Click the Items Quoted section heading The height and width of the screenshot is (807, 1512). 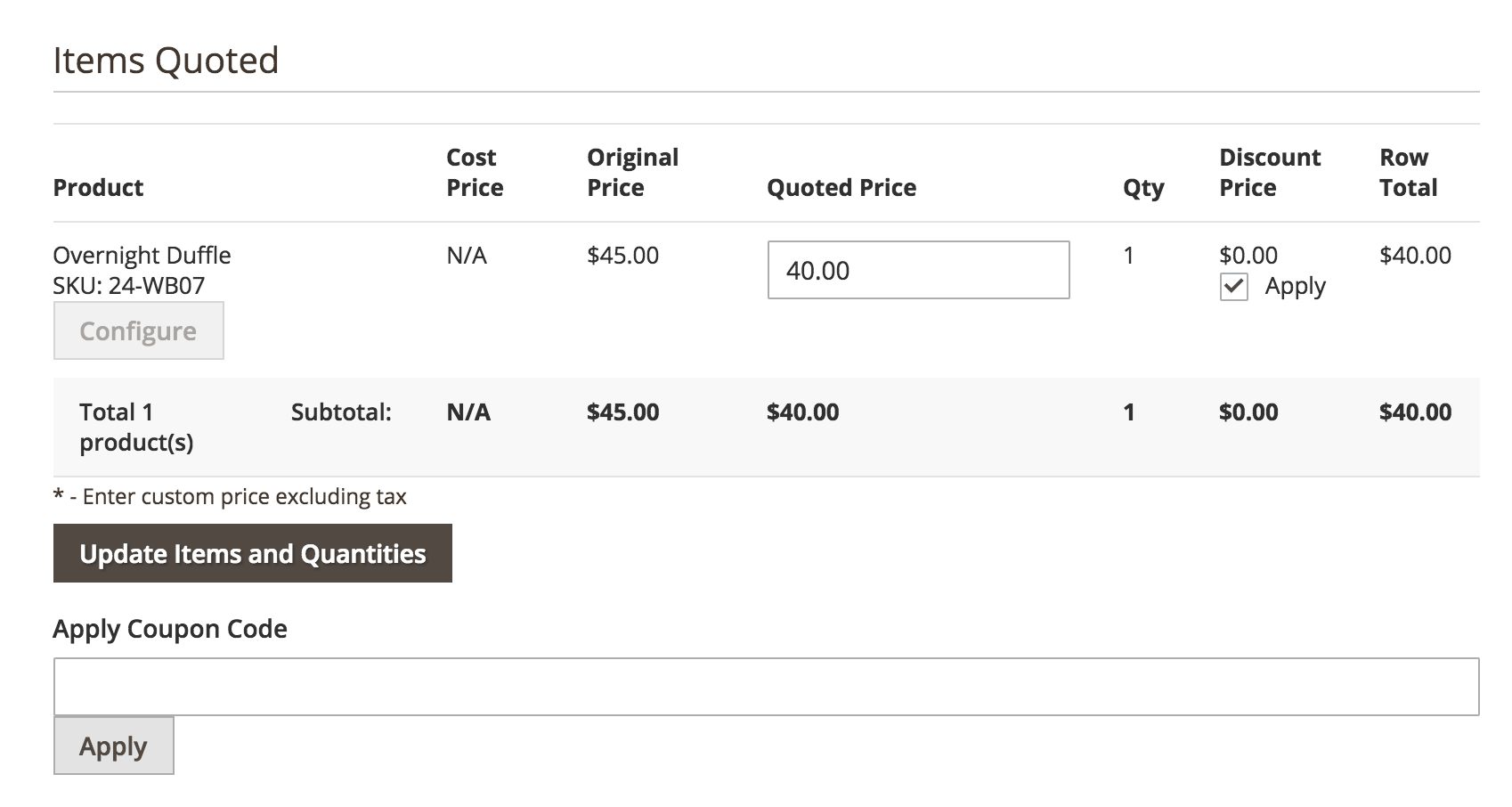coord(166,61)
